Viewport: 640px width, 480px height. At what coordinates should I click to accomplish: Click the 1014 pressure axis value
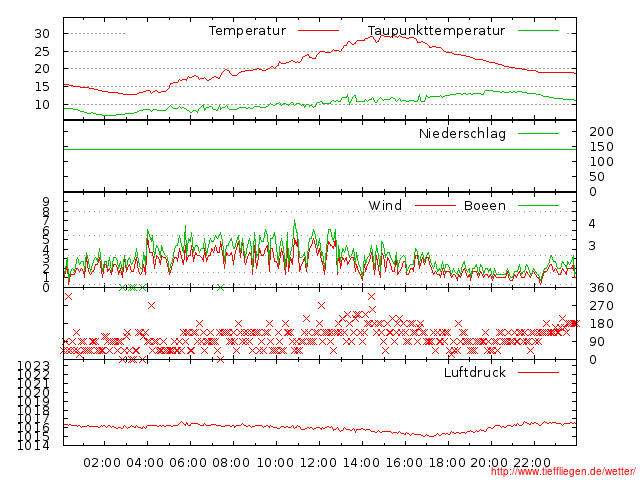33,445
